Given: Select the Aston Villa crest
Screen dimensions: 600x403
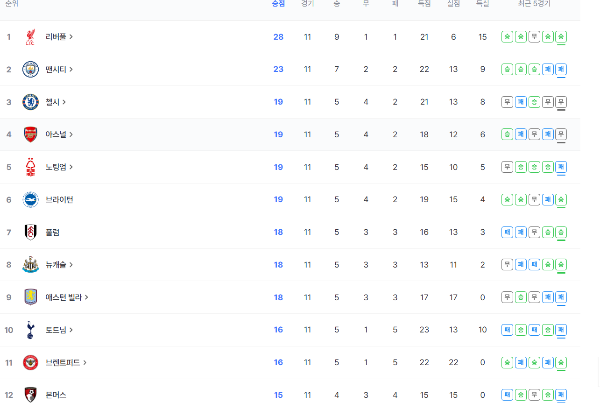Looking at the screenshot, I should coord(31,297).
